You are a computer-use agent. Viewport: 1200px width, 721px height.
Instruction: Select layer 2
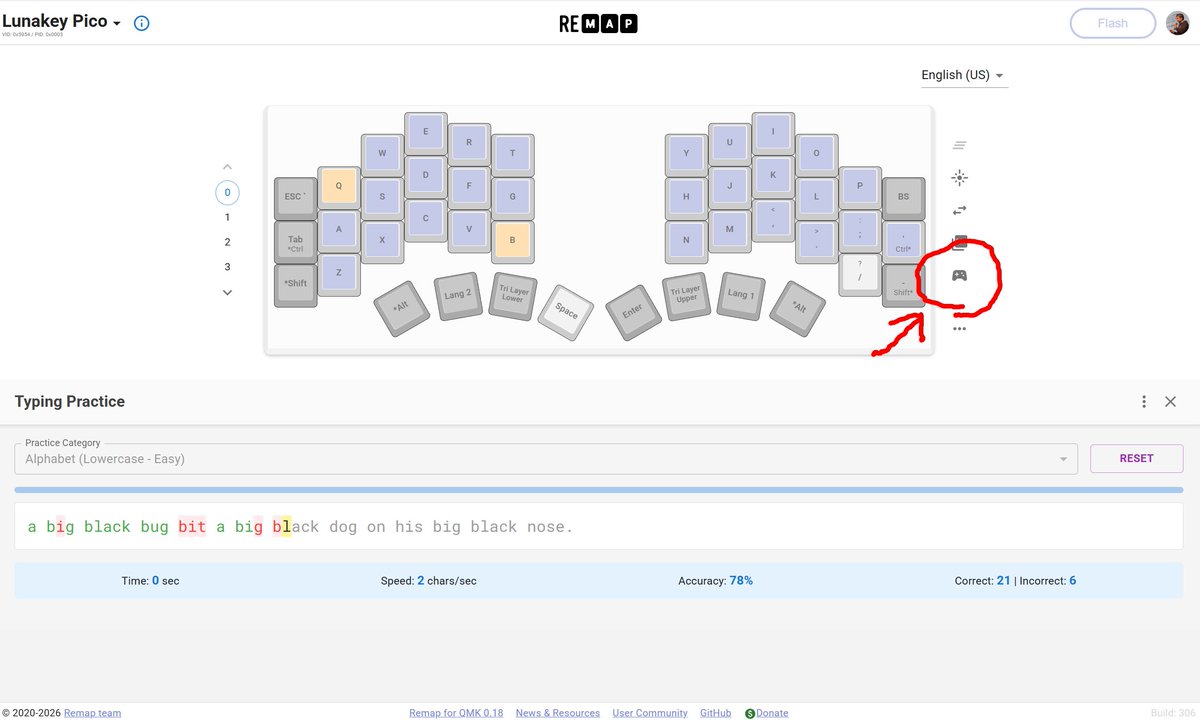tap(227, 242)
